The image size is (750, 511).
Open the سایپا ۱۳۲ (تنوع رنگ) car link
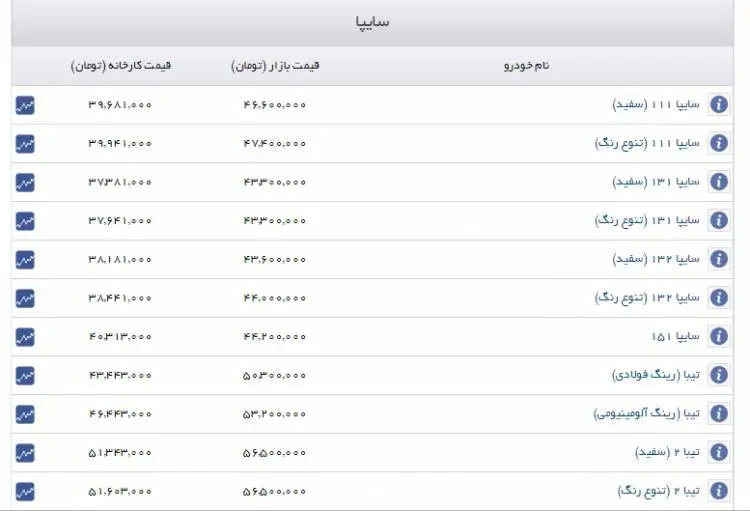tap(647, 298)
